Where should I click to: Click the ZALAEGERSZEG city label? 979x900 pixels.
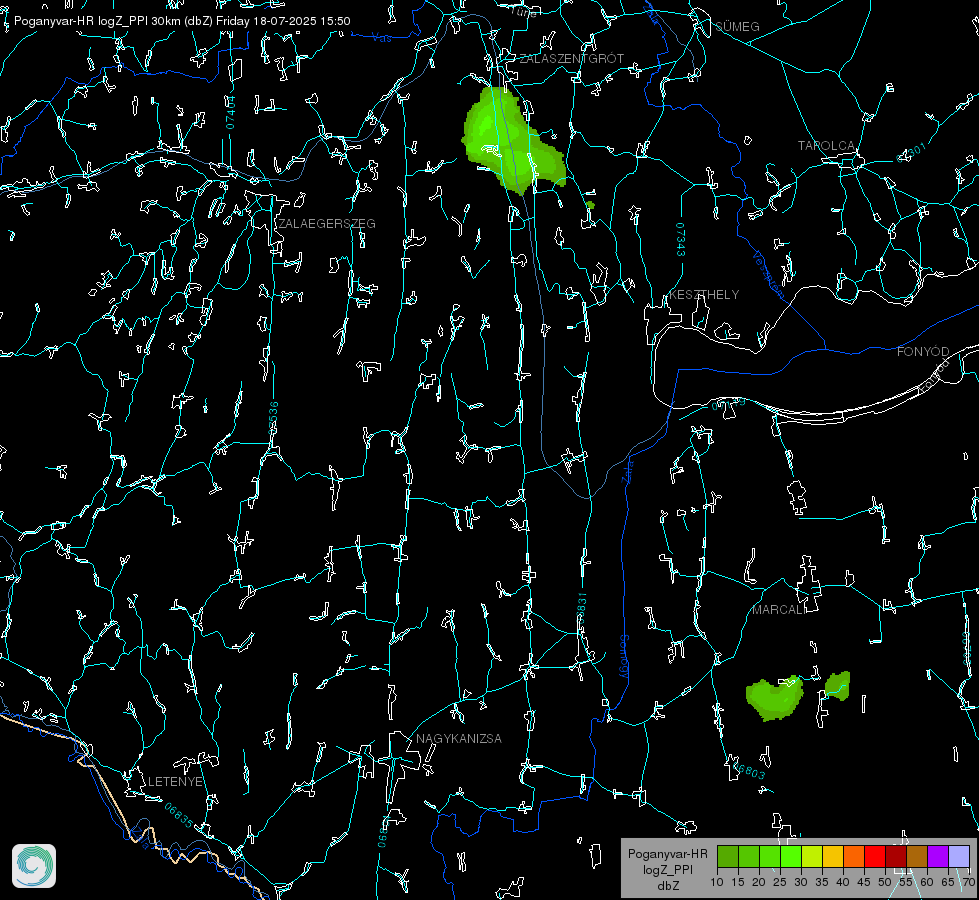click(327, 224)
